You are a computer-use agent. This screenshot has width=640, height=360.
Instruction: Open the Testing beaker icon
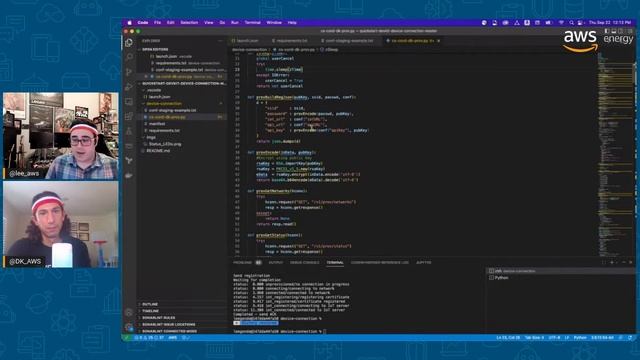pyautogui.click(x=129, y=131)
